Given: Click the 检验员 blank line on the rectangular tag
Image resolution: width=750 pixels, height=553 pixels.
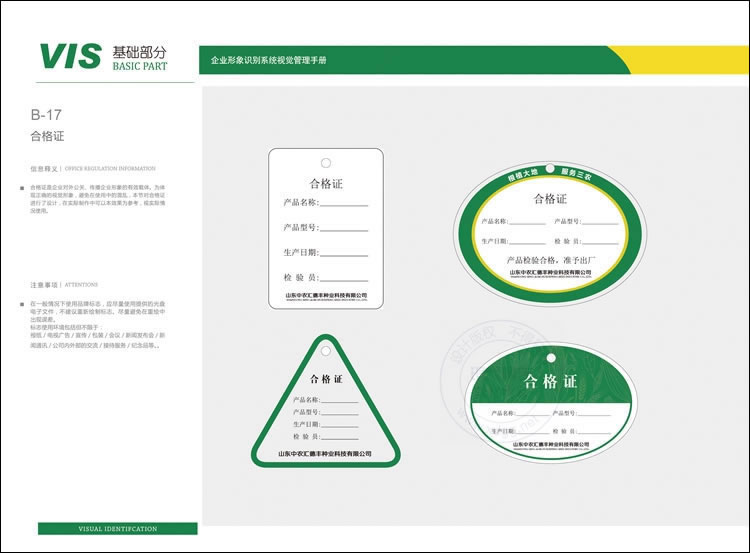Looking at the screenshot, I should (343, 278).
